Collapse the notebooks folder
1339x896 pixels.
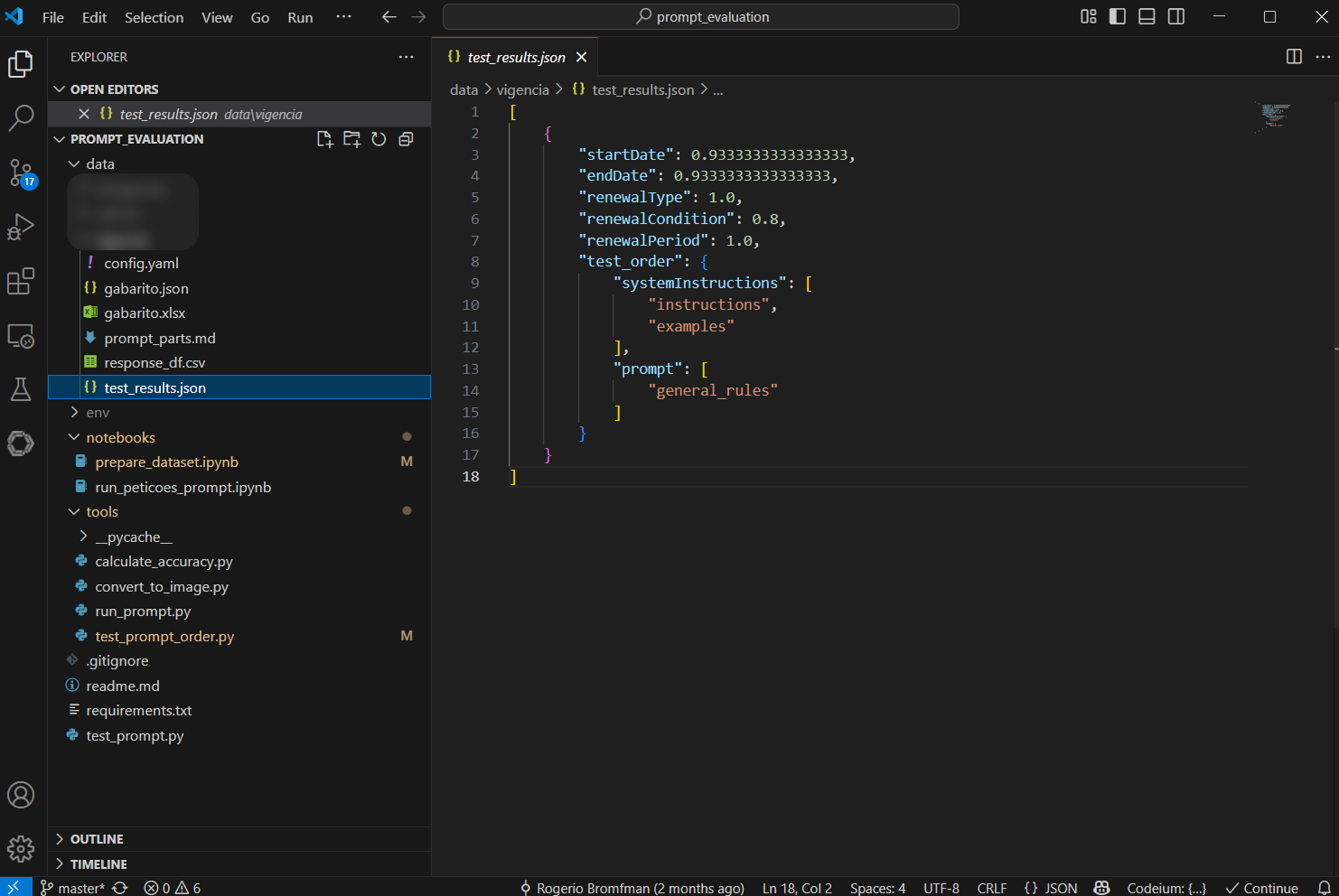tap(120, 437)
